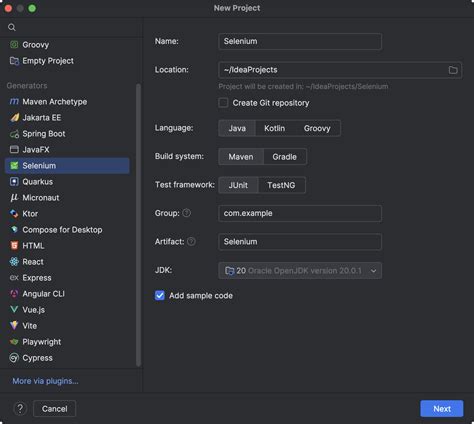Screen dimensions: 474x424
Task: Click the Angular CLI icon
Action: [x=14, y=294]
